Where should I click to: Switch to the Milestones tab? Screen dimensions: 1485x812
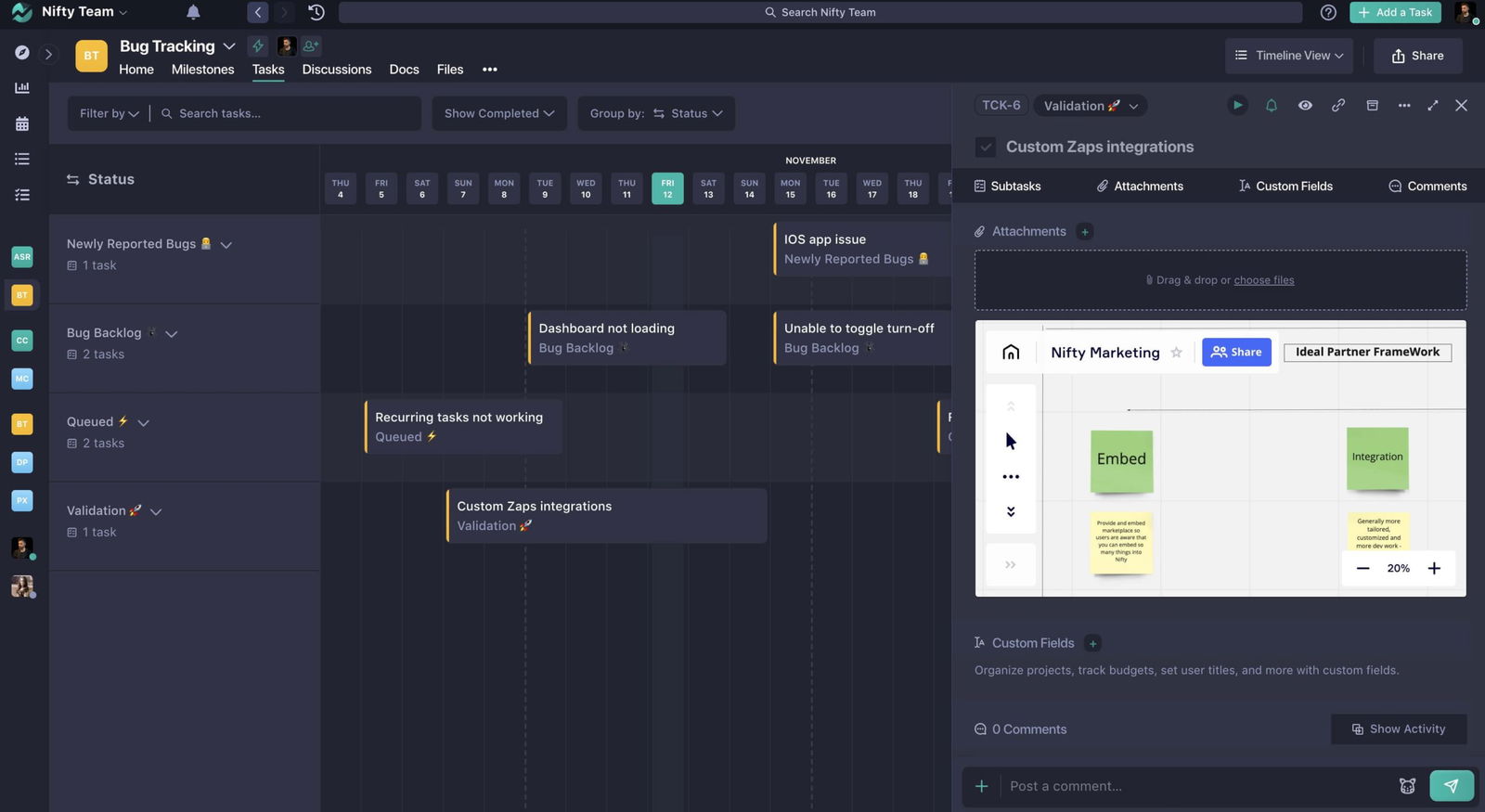[x=202, y=70]
